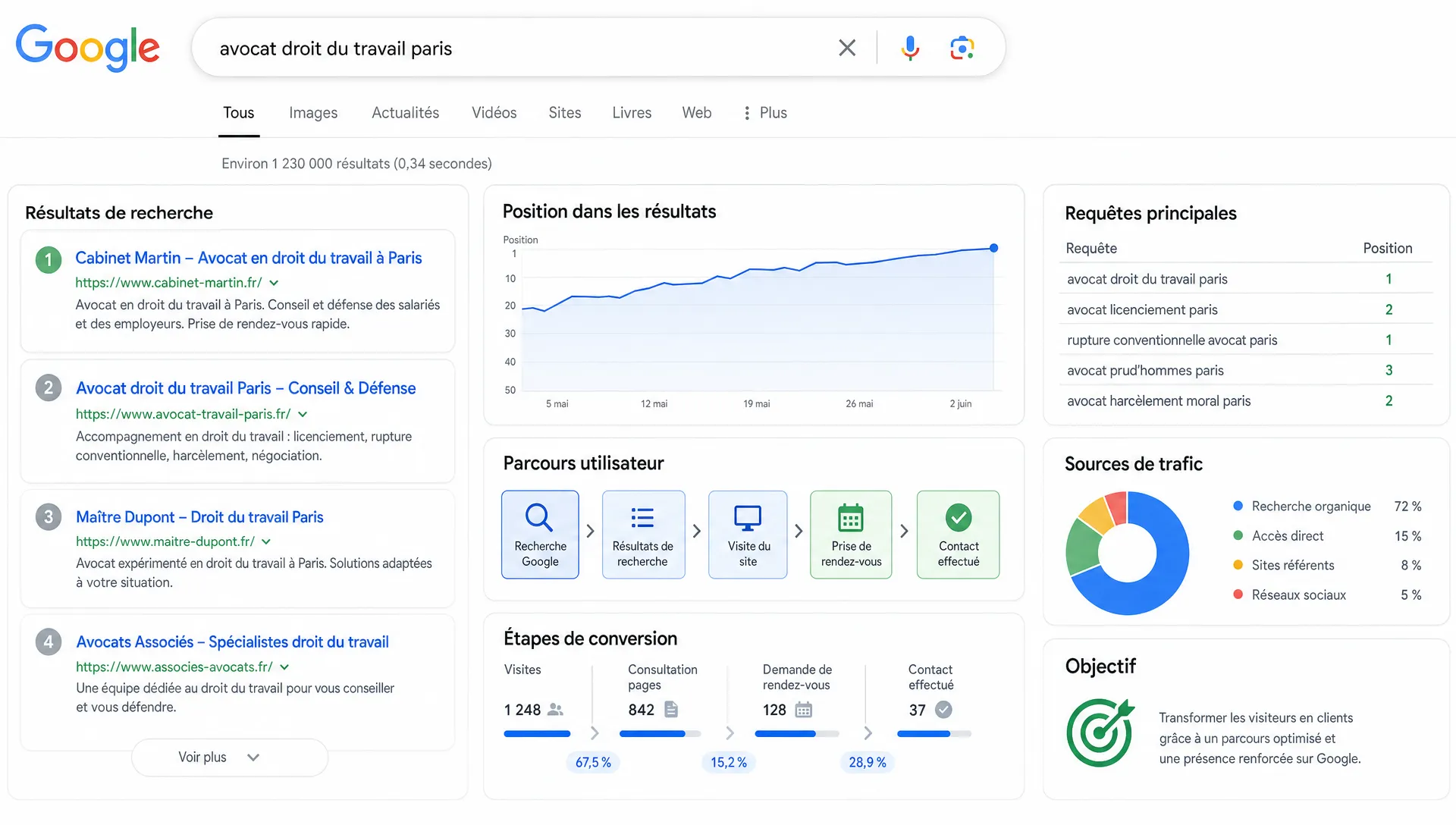1456x825 pixels.
Task: Click the 28,9 % conversion rate badge
Action: click(868, 762)
